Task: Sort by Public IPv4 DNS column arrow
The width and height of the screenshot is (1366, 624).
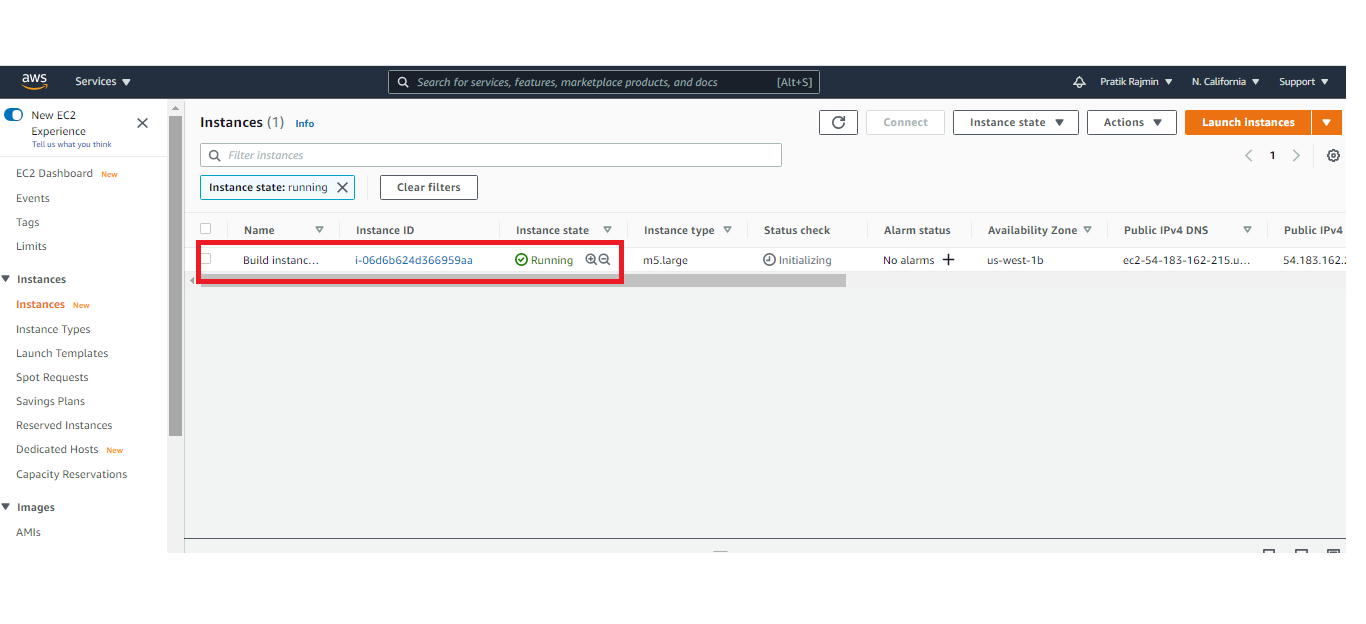Action: pyautogui.click(x=1247, y=229)
